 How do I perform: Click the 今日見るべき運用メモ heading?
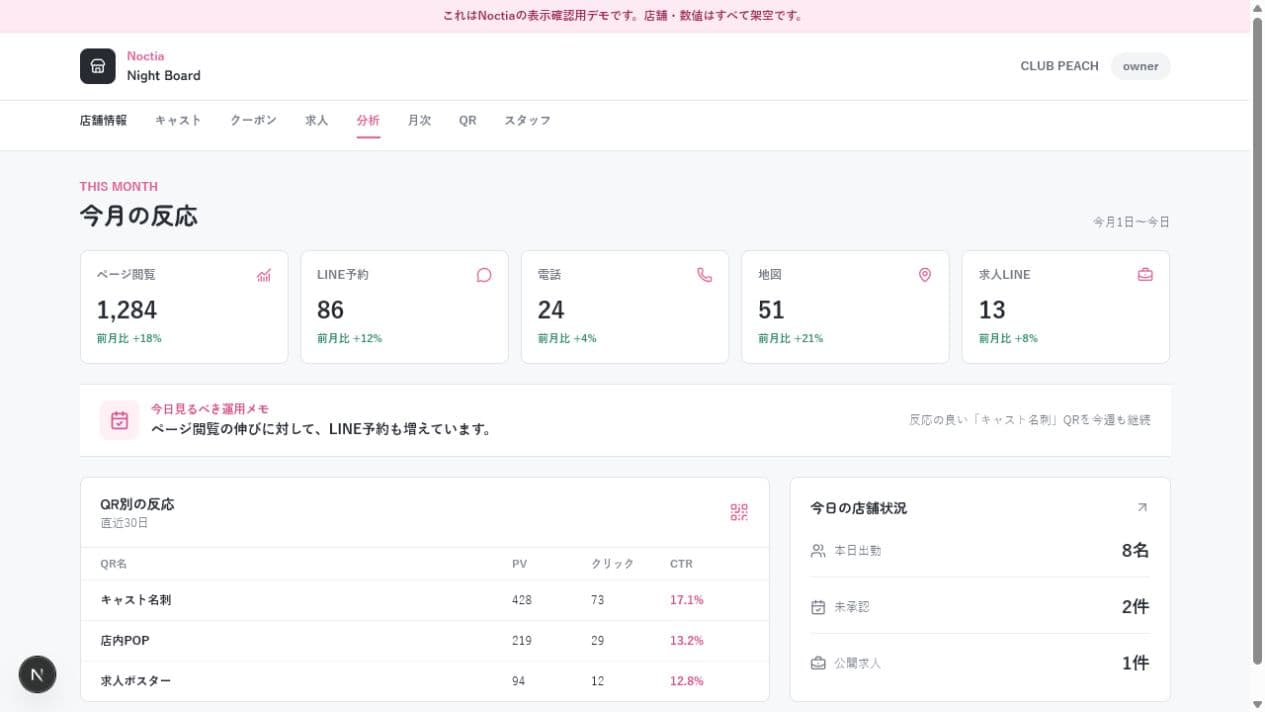pyautogui.click(x=210, y=409)
